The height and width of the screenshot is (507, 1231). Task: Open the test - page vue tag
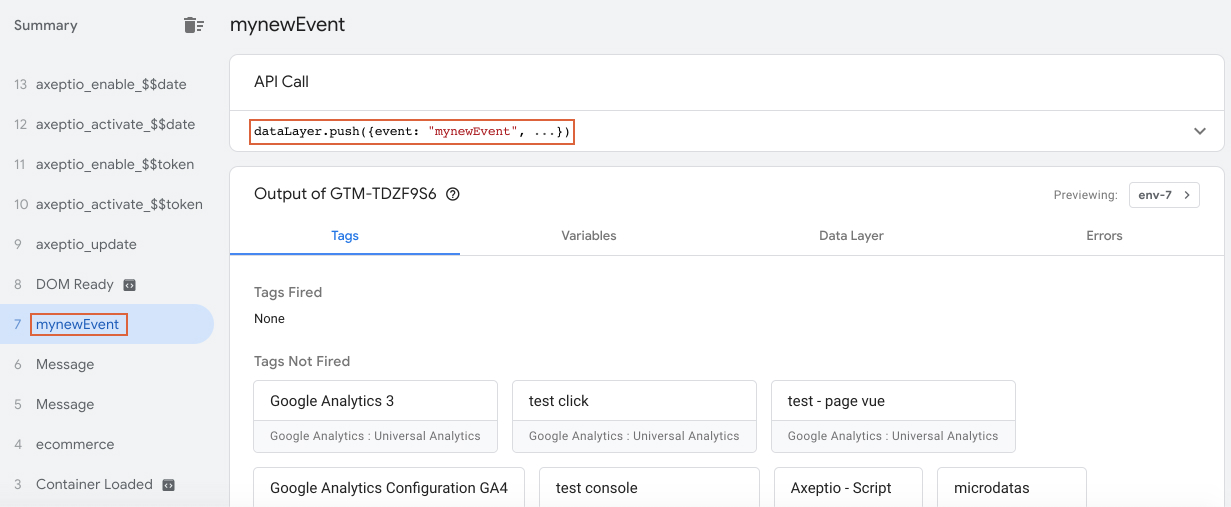point(893,416)
